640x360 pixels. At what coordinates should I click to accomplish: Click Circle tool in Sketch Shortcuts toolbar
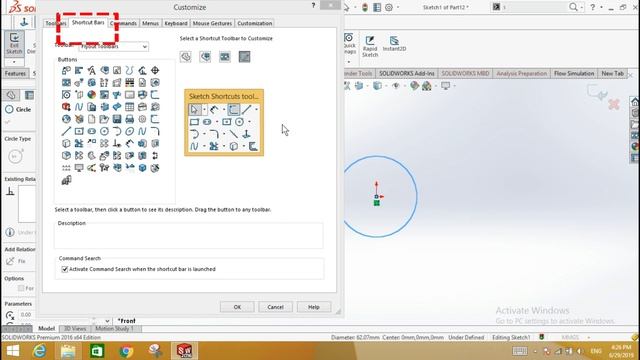[x=239, y=122]
